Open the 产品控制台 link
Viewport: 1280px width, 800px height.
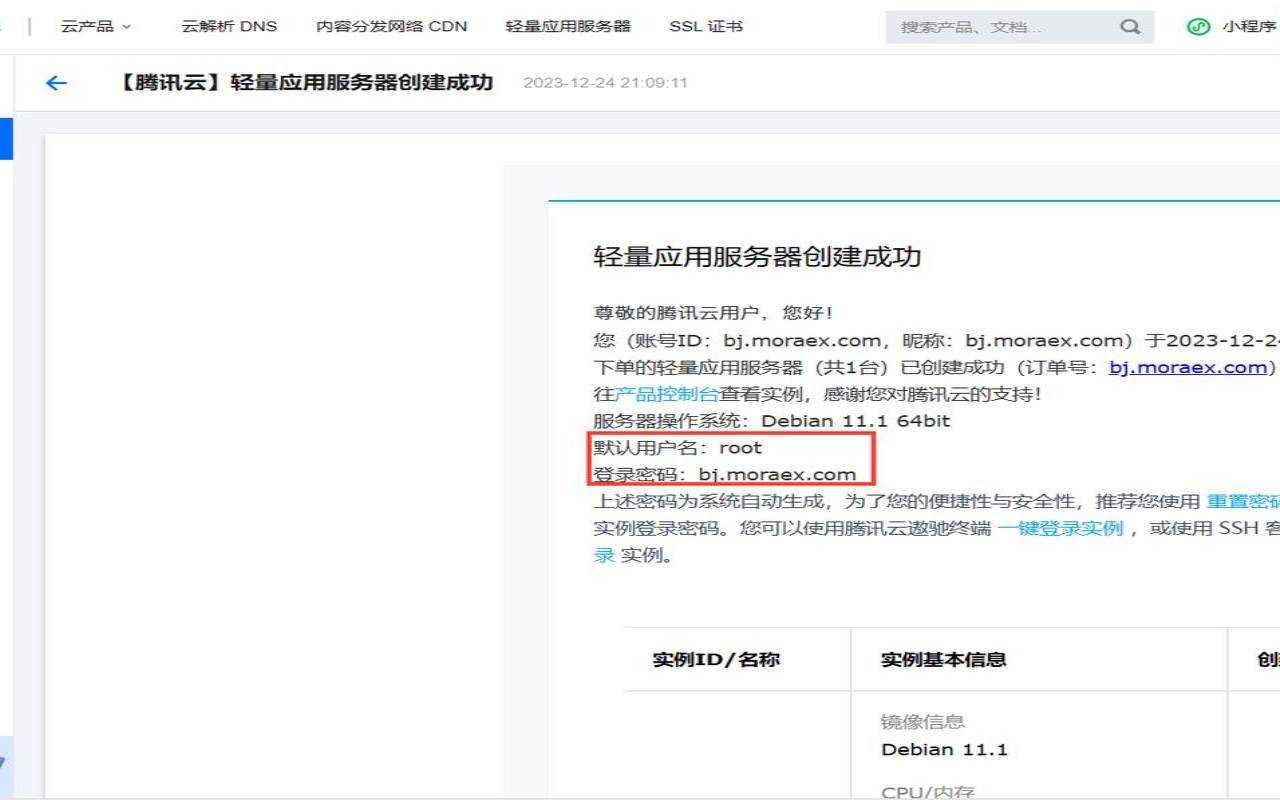tap(666, 394)
